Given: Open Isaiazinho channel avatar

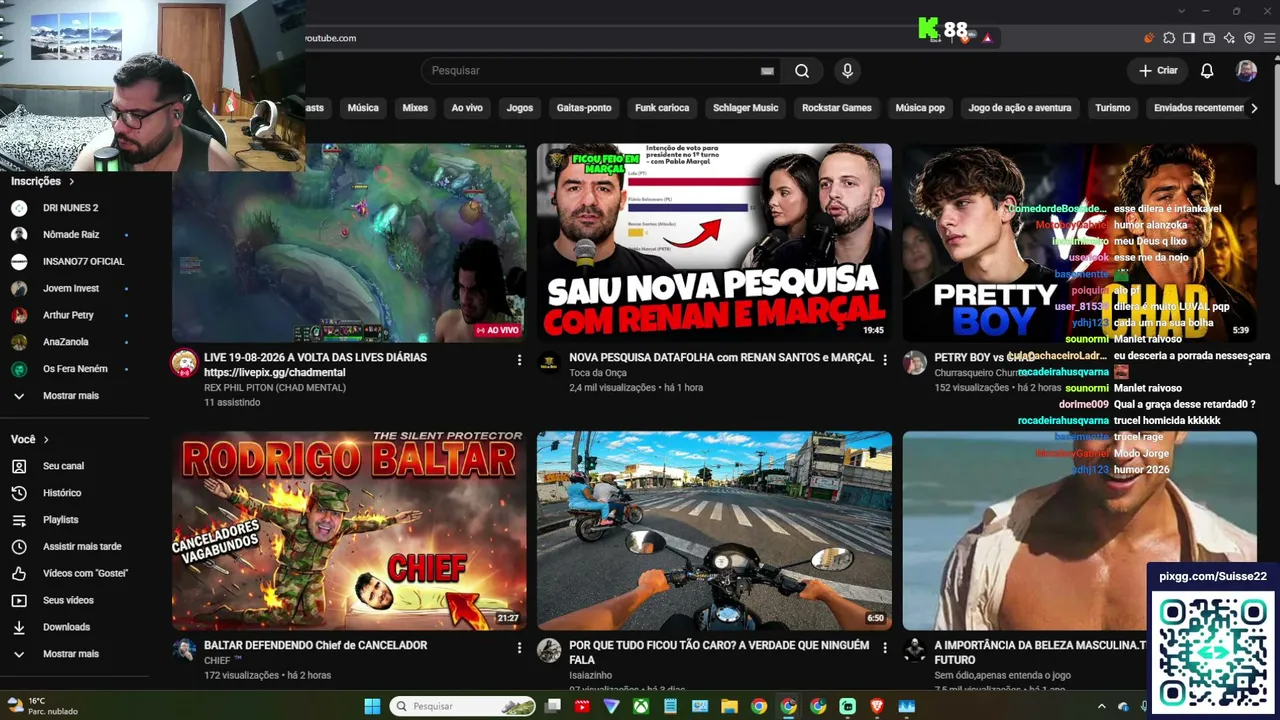Looking at the screenshot, I should click(x=549, y=651).
